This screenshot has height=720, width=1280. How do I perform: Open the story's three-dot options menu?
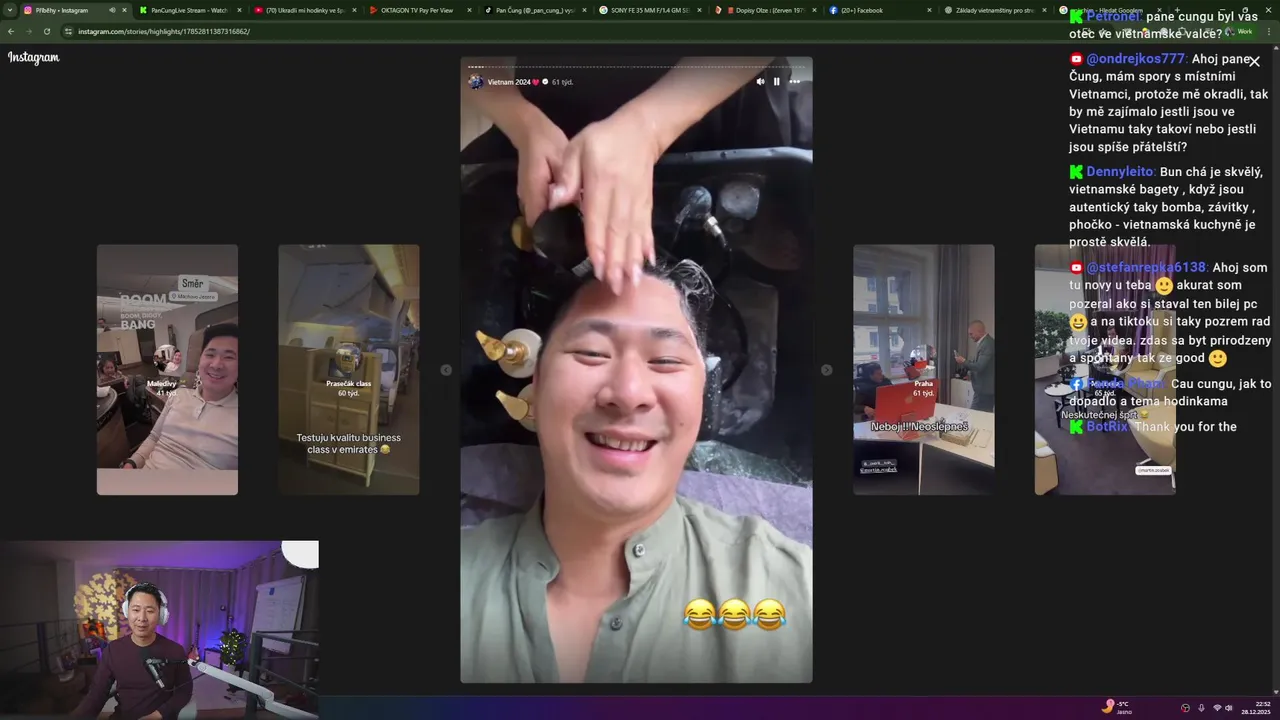pos(795,82)
